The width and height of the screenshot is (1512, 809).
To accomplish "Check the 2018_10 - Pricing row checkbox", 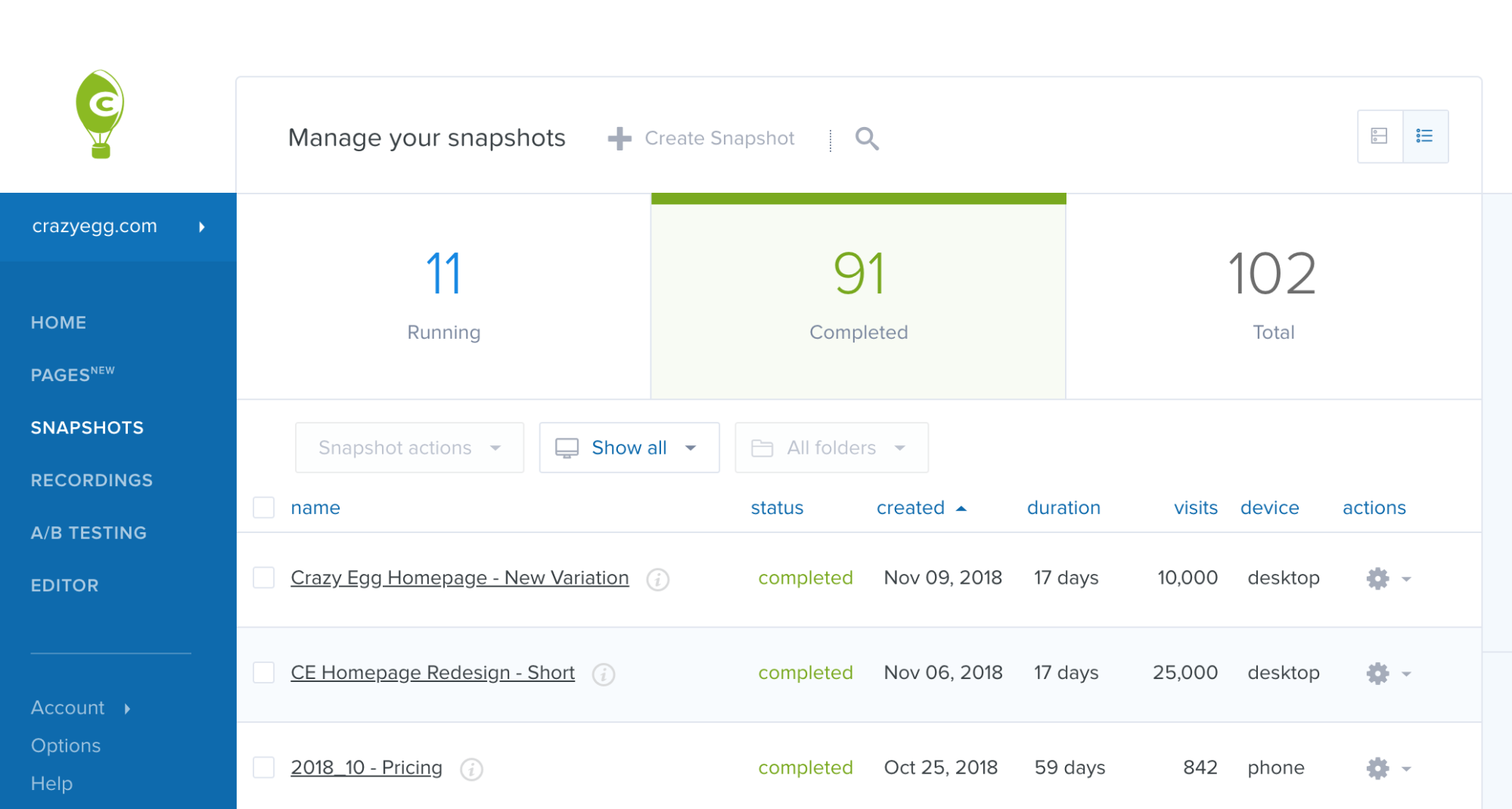I will click(263, 767).
